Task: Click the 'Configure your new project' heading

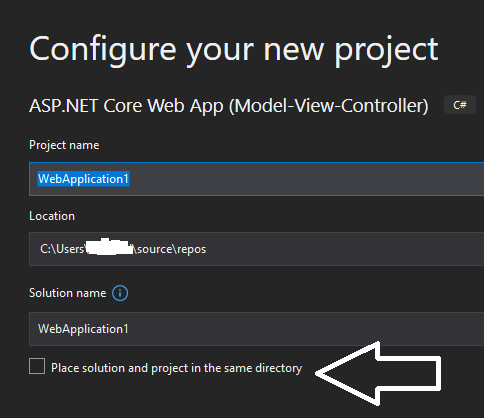Action: [x=234, y=50]
